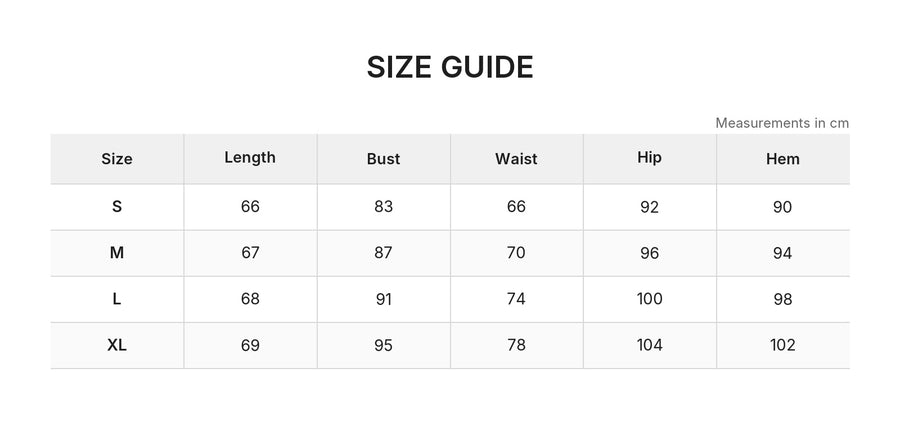Select the M size row label
The height and width of the screenshot is (422, 900).
click(x=117, y=253)
